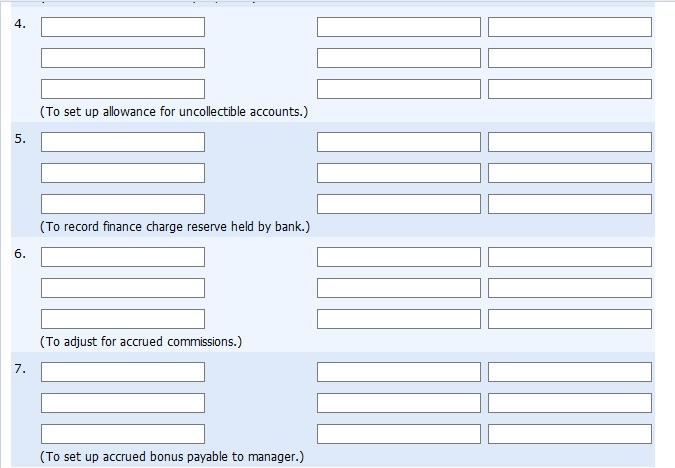This screenshot has width=675, height=468.
Task: Focus entry 4 third-row debit amount field
Action: point(399,89)
